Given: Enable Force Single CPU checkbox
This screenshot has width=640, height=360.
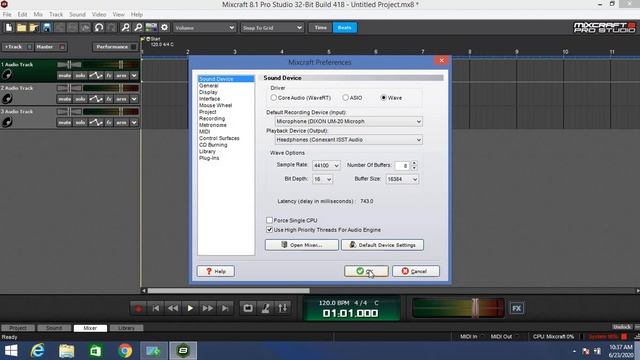Looking at the screenshot, I should [x=269, y=220].
